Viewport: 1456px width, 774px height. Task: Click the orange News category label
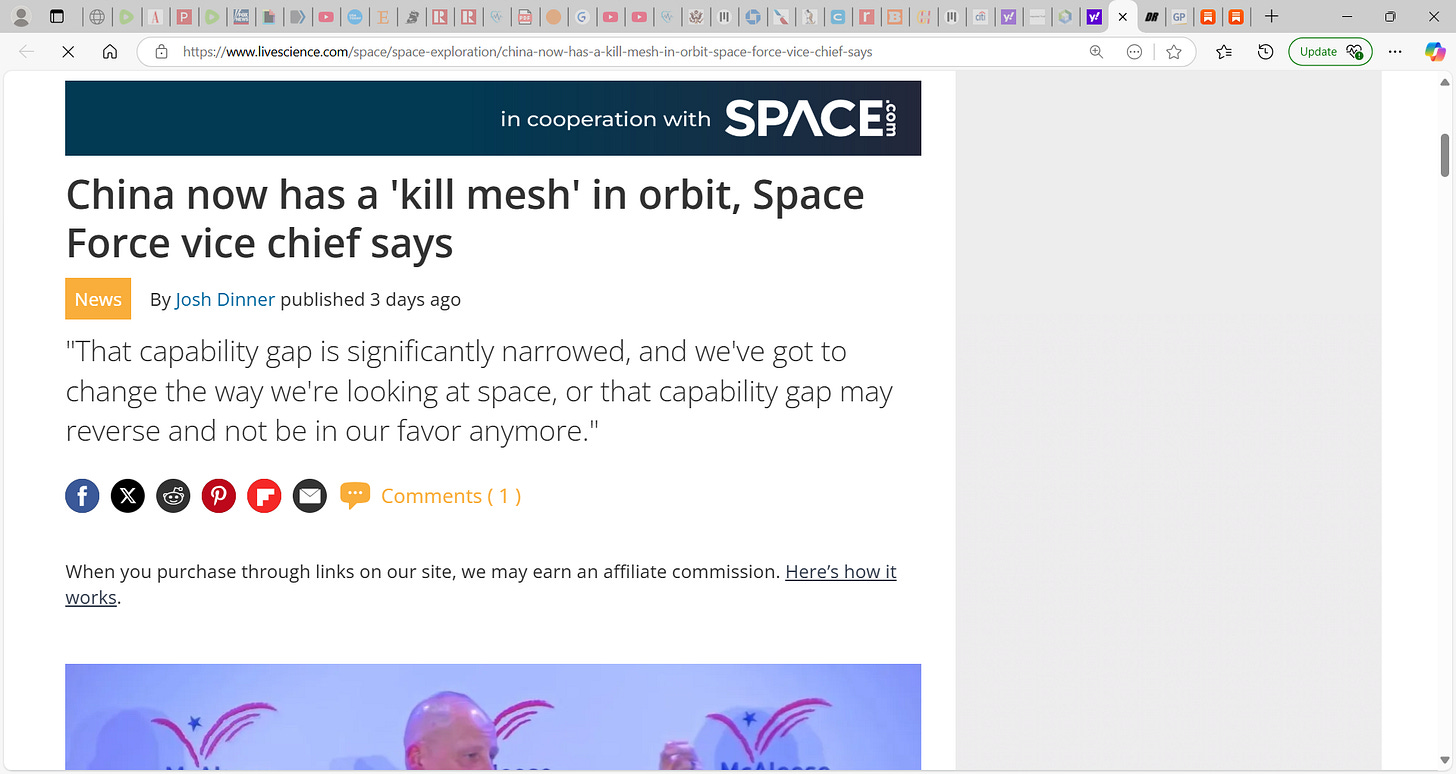tap(98, 299)
